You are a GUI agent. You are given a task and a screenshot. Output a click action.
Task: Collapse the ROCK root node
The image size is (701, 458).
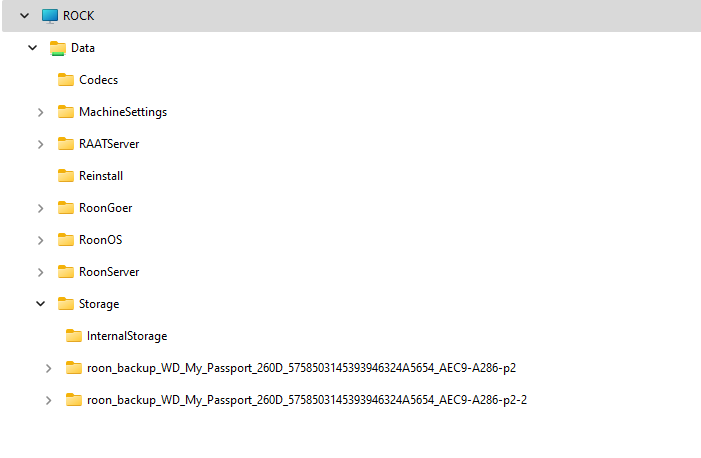[24, 16]
